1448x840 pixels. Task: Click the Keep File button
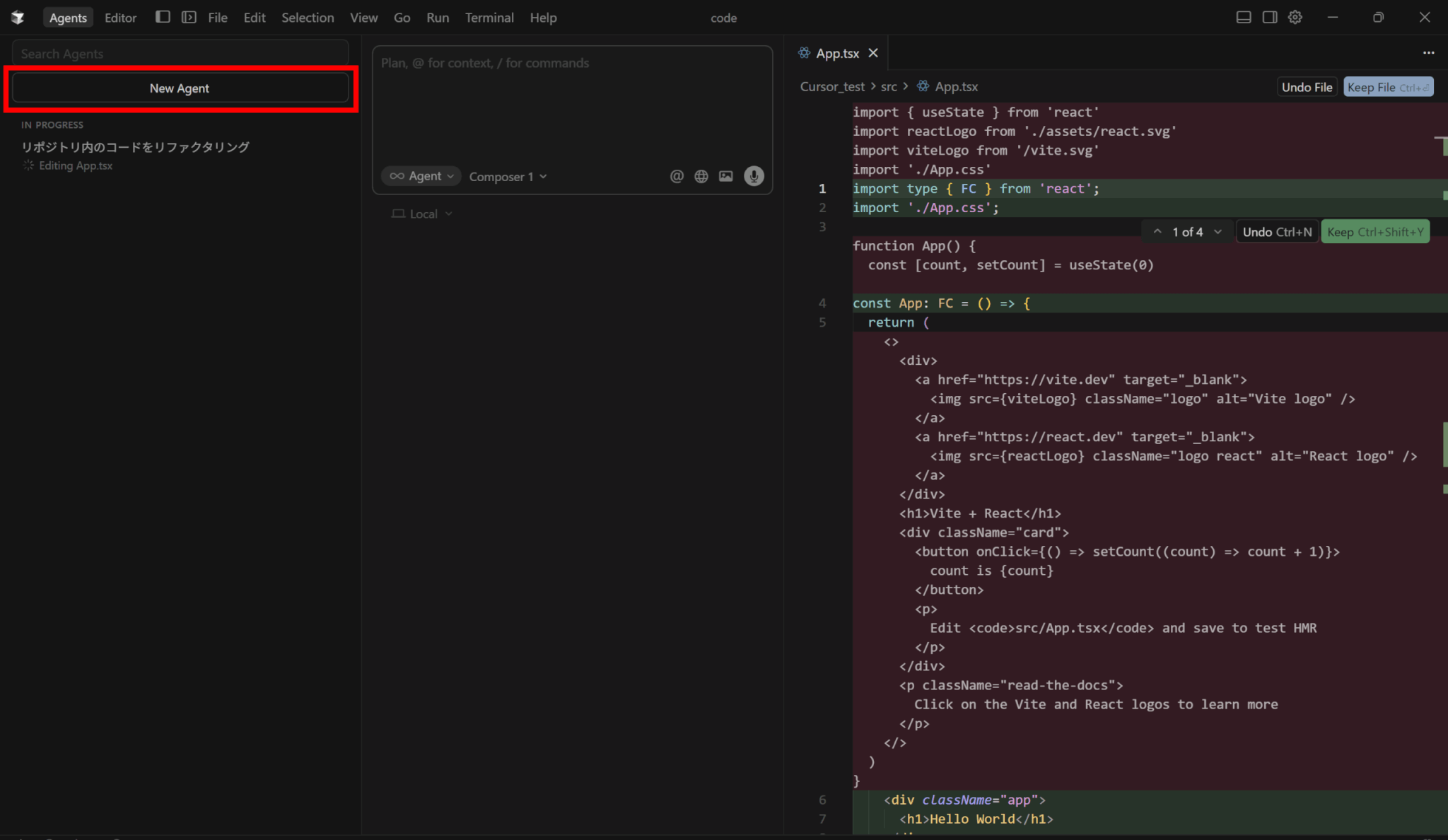(1387, 87)
